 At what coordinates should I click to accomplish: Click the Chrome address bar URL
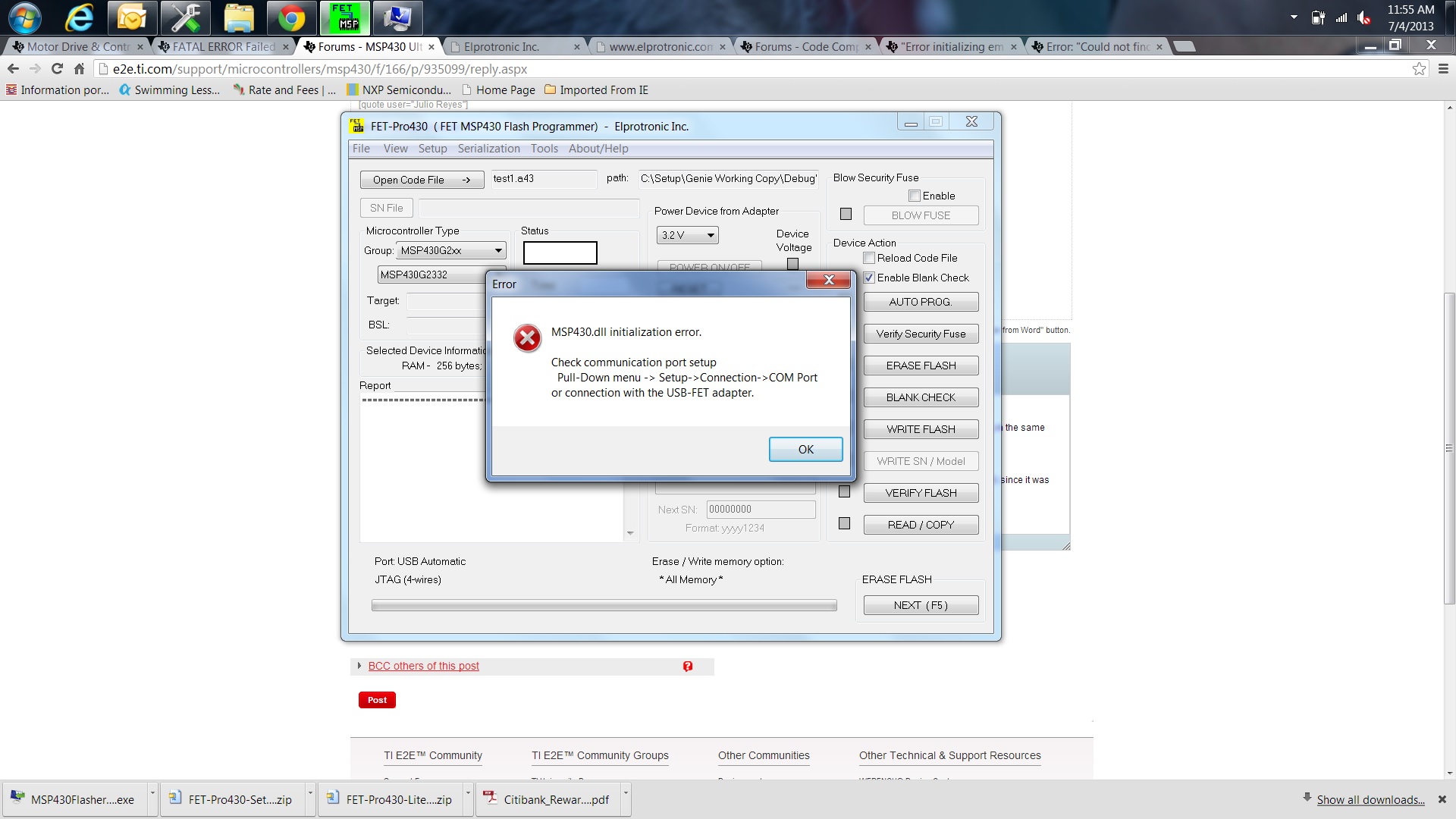[x=319, y=69]
